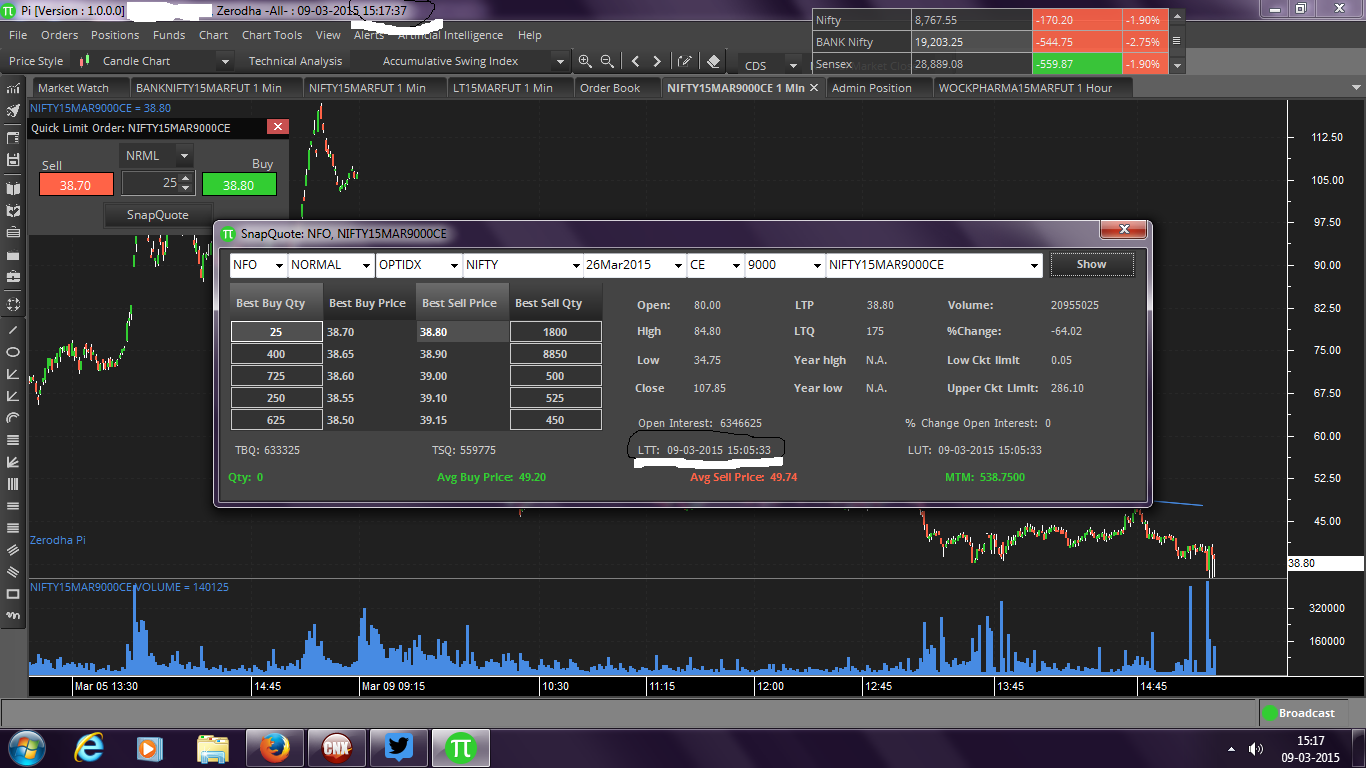This screenshot has height=768, width=1366.
Task: Close the Quick Limit Order panel
Action: [278, 127]
